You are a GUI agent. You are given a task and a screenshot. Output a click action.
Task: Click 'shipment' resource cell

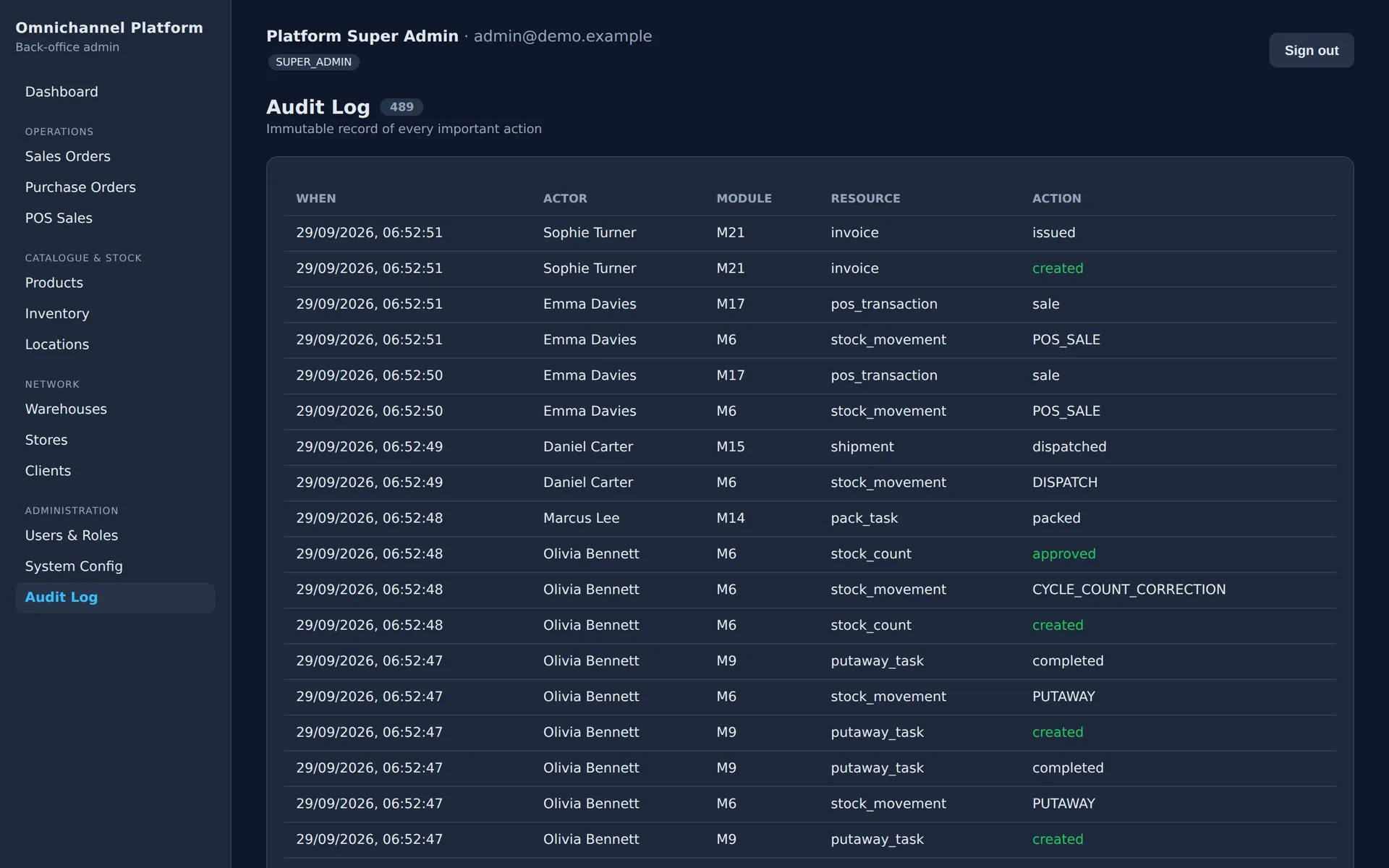[862, 447]
